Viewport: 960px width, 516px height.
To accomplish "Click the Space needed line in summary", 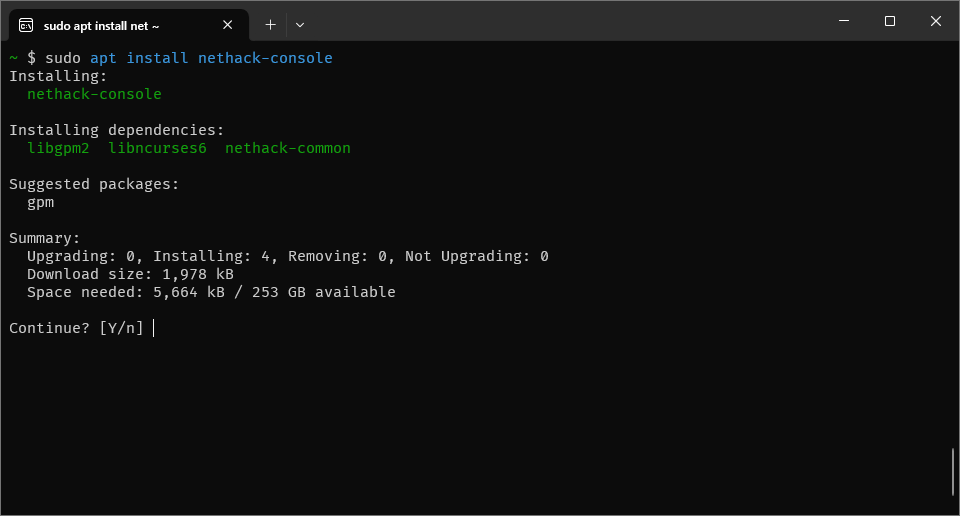I will [x=211, y=292].
